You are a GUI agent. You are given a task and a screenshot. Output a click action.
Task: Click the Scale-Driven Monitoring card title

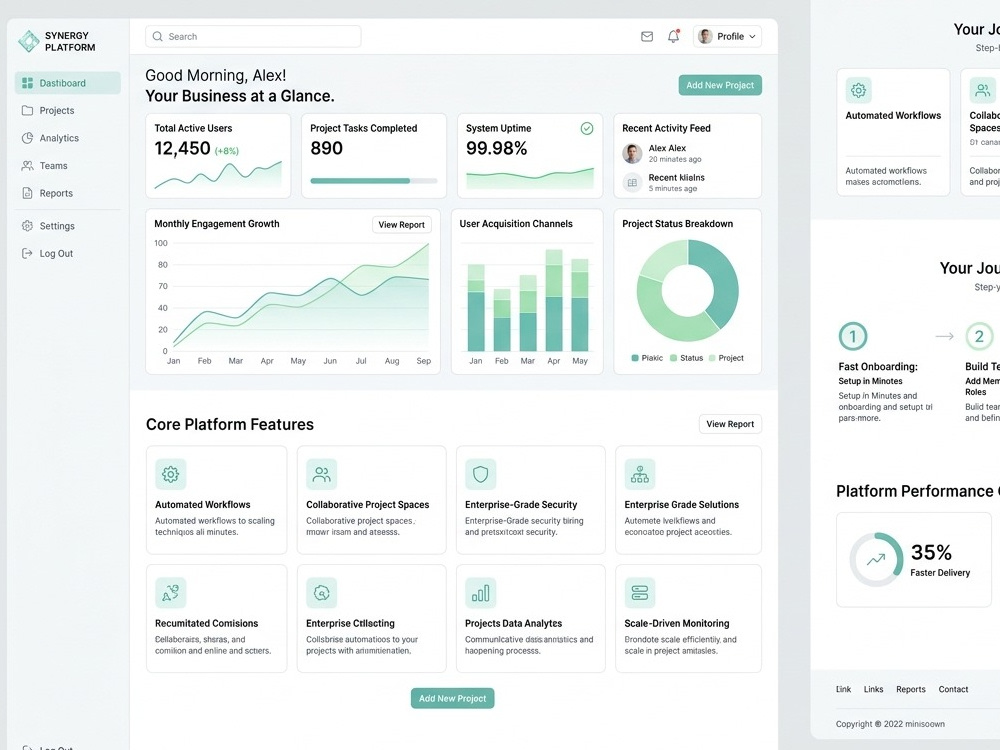pos(677,623)
